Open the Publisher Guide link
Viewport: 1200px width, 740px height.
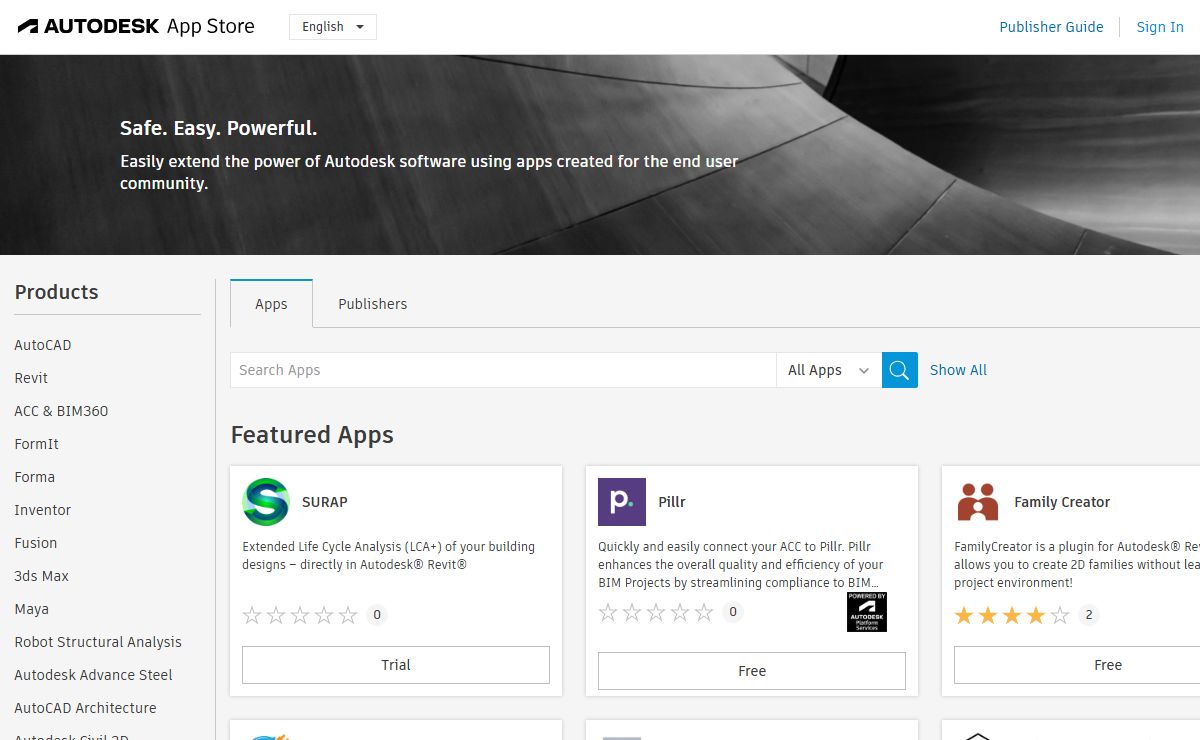coord(1051,27)
